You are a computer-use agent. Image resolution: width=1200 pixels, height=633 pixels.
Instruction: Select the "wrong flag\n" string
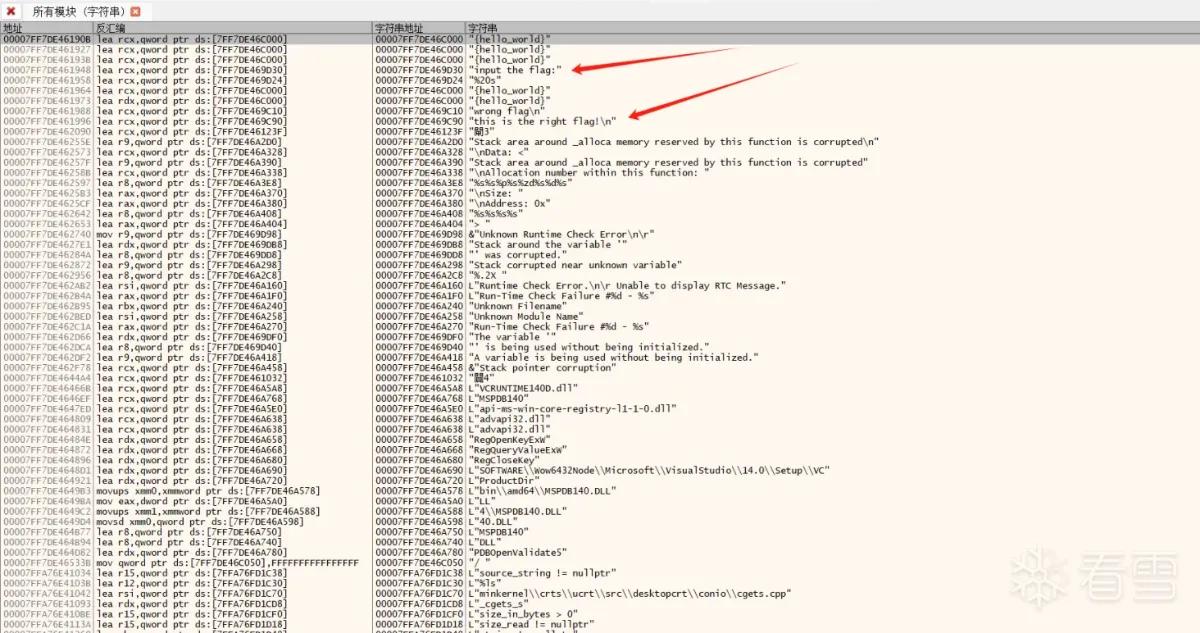(506, 111)
